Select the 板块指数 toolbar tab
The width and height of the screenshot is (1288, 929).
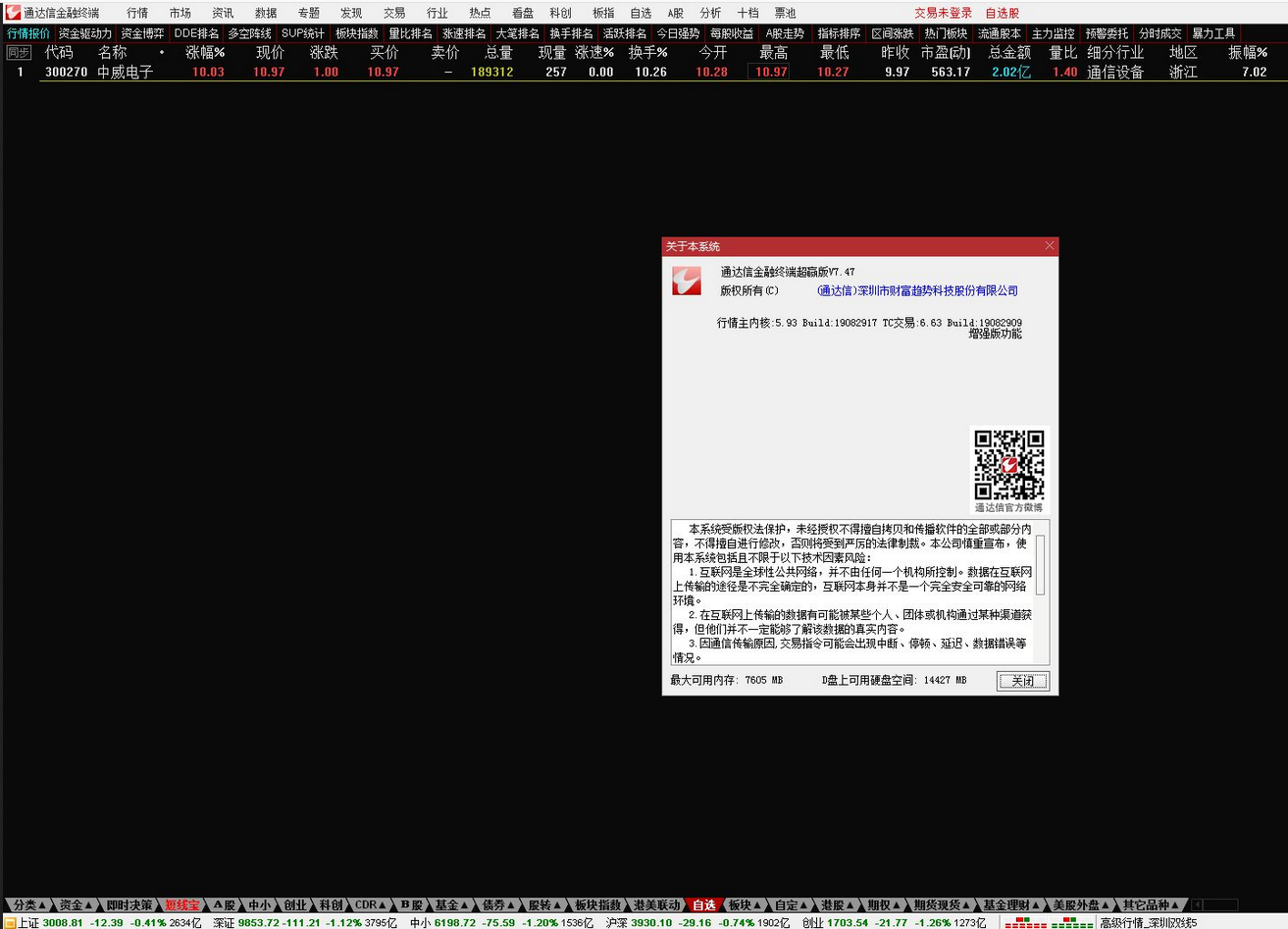click(356, 33)
